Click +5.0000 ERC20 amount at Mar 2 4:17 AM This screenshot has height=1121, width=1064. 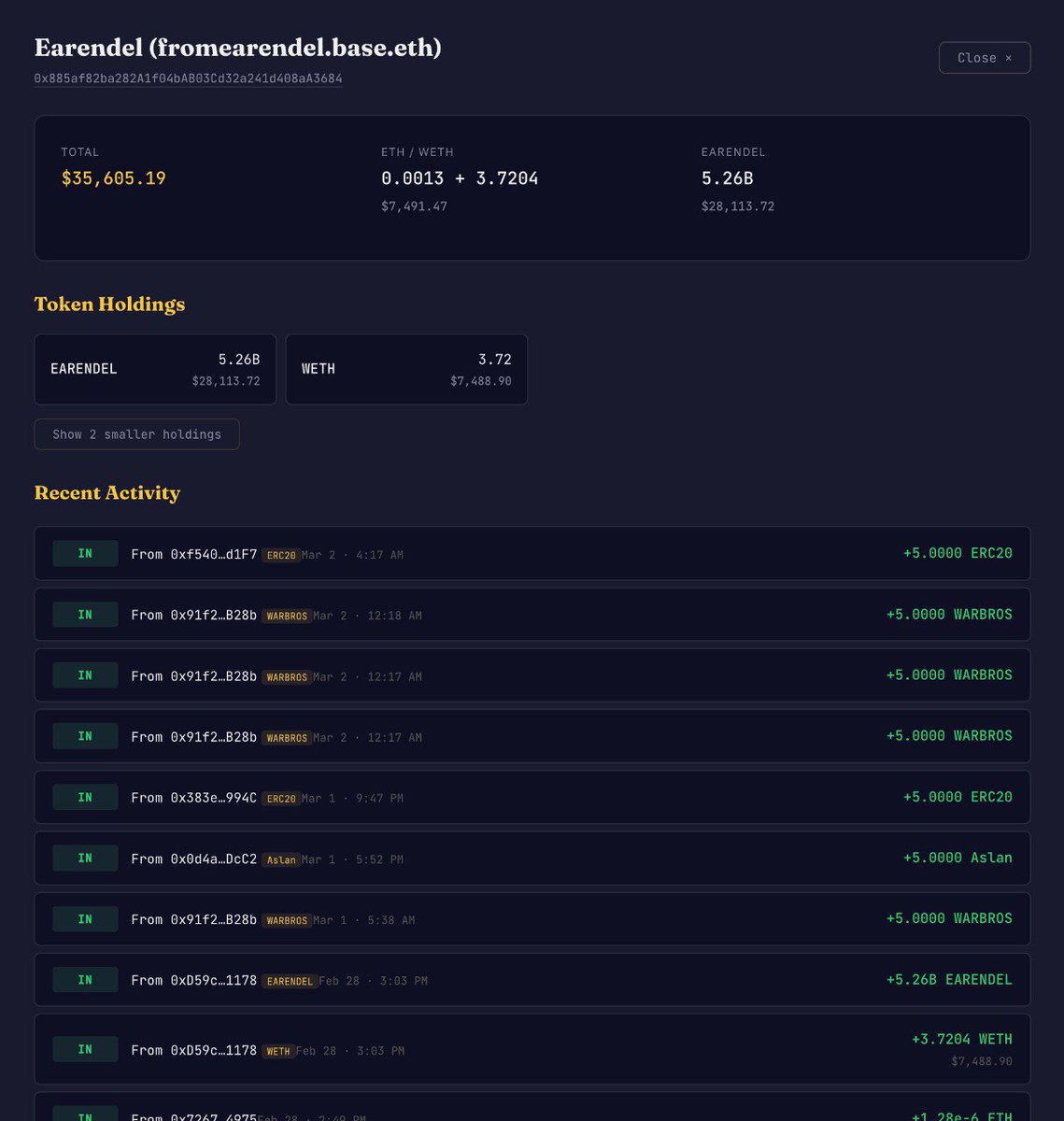(958, 553)
